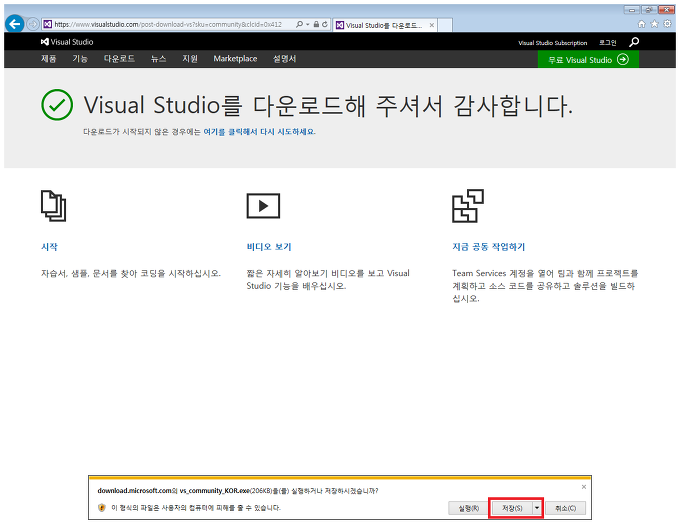Click the heading Visual Studio를 다운로드해 주셔서 감사합니다

click(328, 105)
